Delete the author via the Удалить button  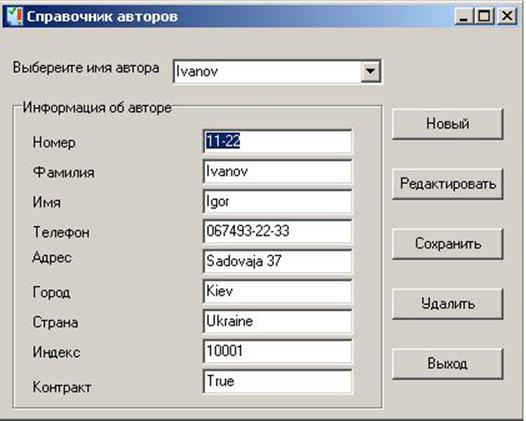[x=448, y=304]
